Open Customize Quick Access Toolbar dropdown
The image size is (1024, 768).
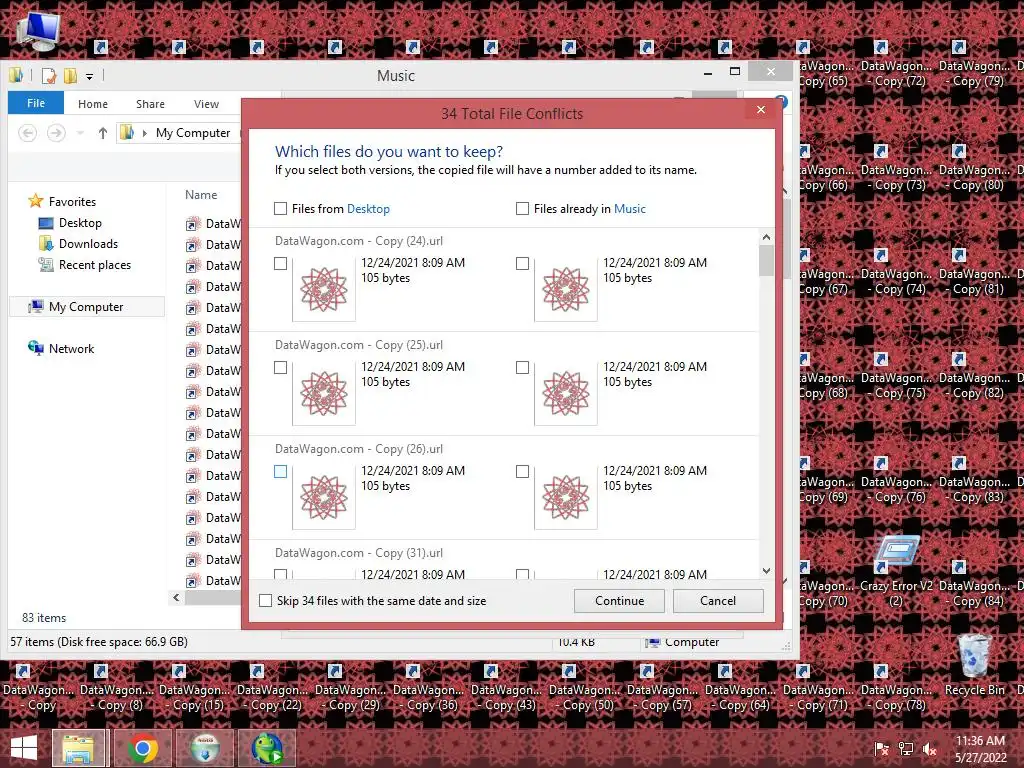pos(89,76)
